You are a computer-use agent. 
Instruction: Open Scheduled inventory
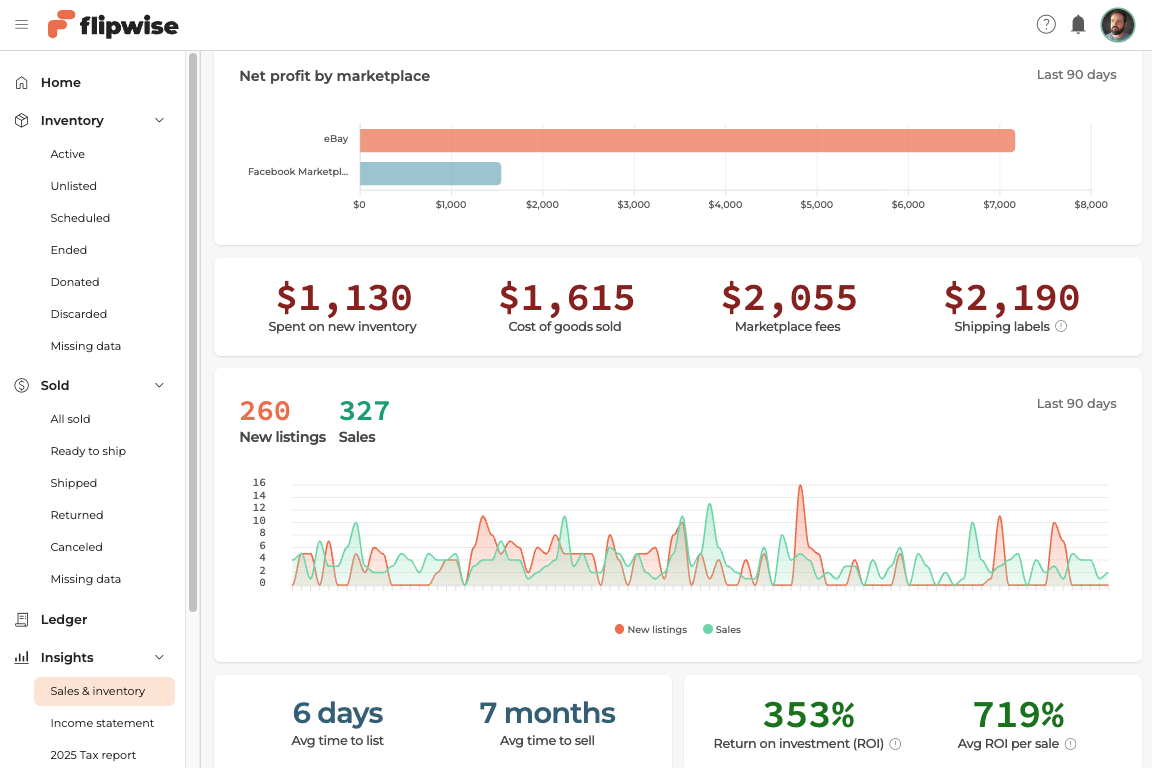click(x=80, y=218)
